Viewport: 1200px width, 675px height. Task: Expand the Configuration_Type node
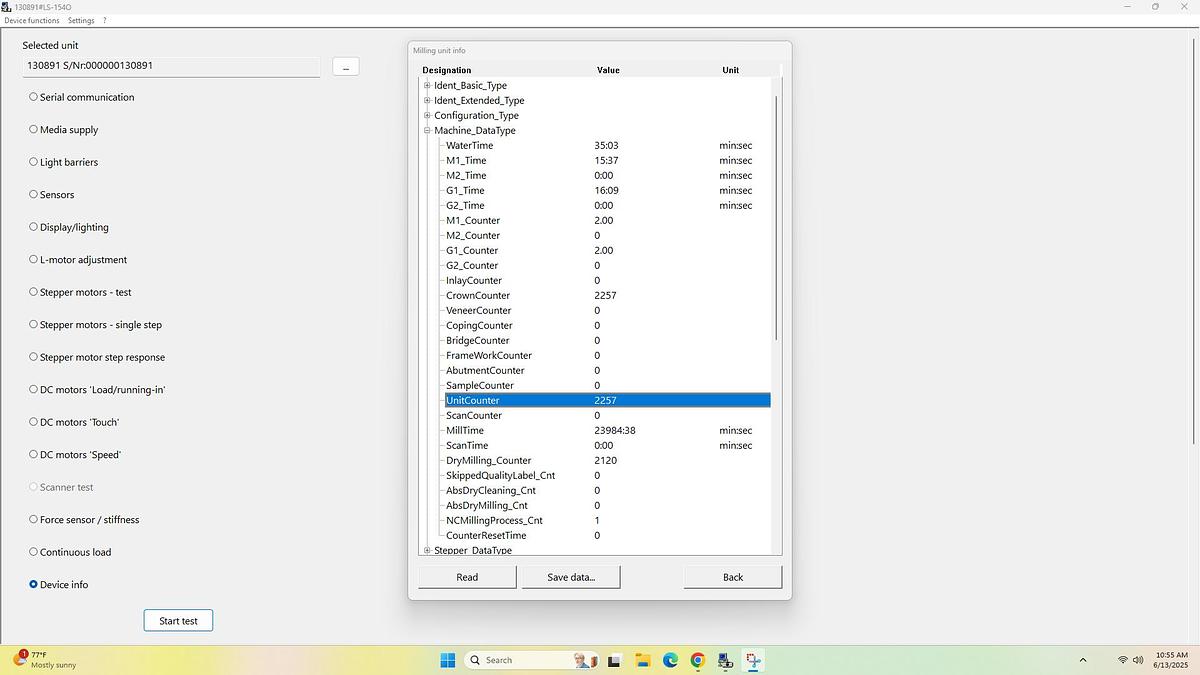click(427, 116)
